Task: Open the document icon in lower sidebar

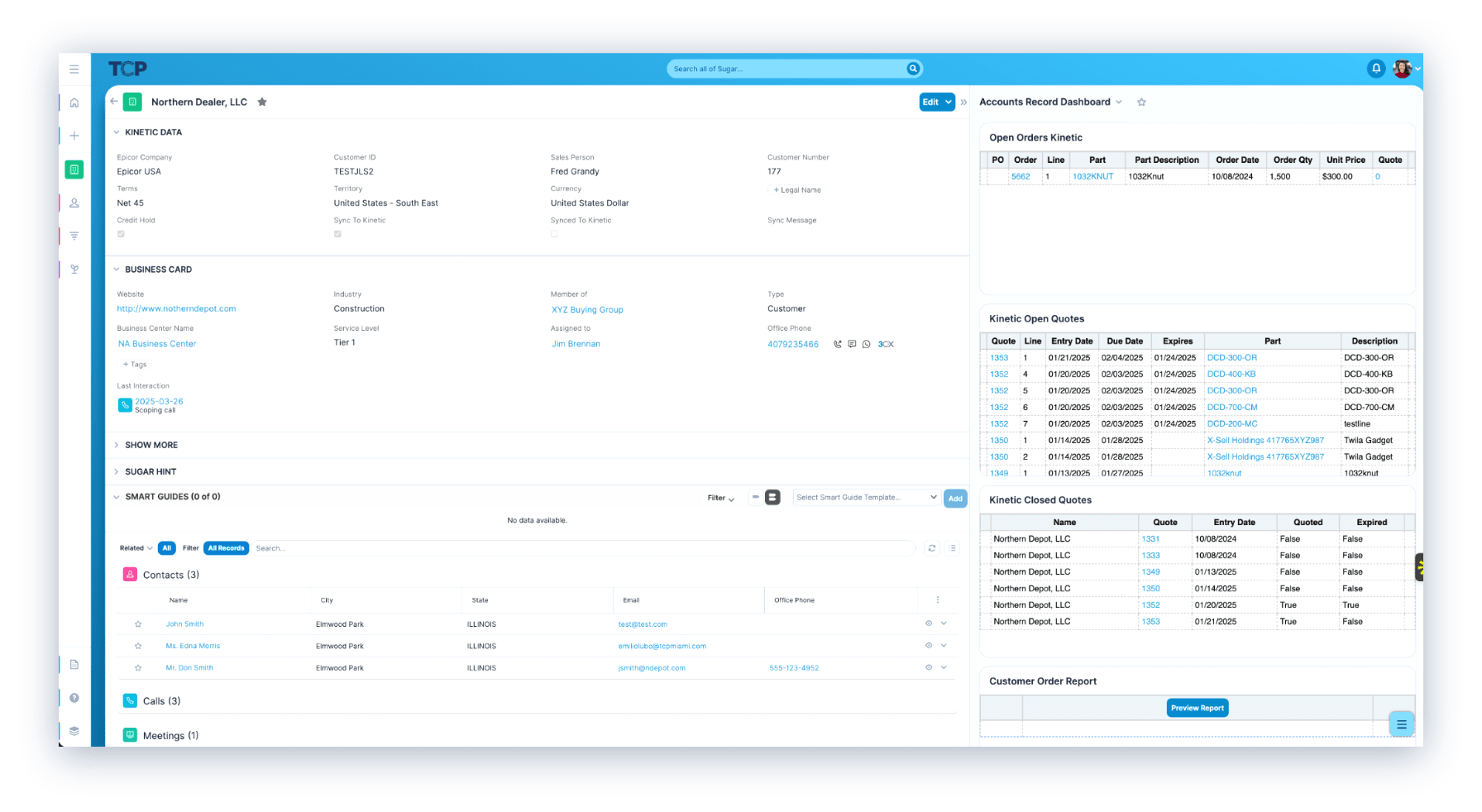Action: pos(74,665)
